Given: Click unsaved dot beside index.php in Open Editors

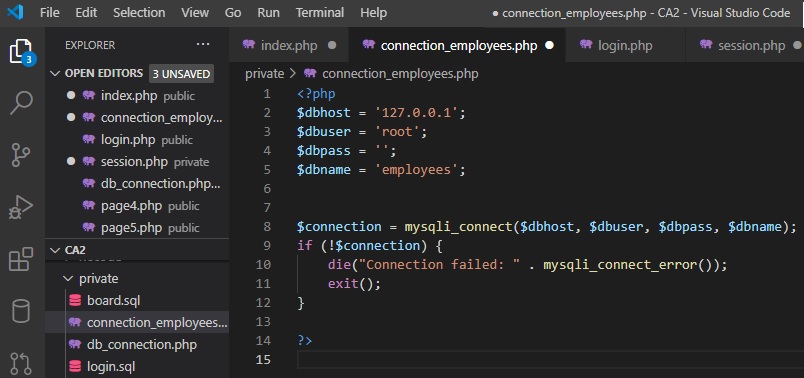Looking at the screenshot, I should [x=71, y=95].
